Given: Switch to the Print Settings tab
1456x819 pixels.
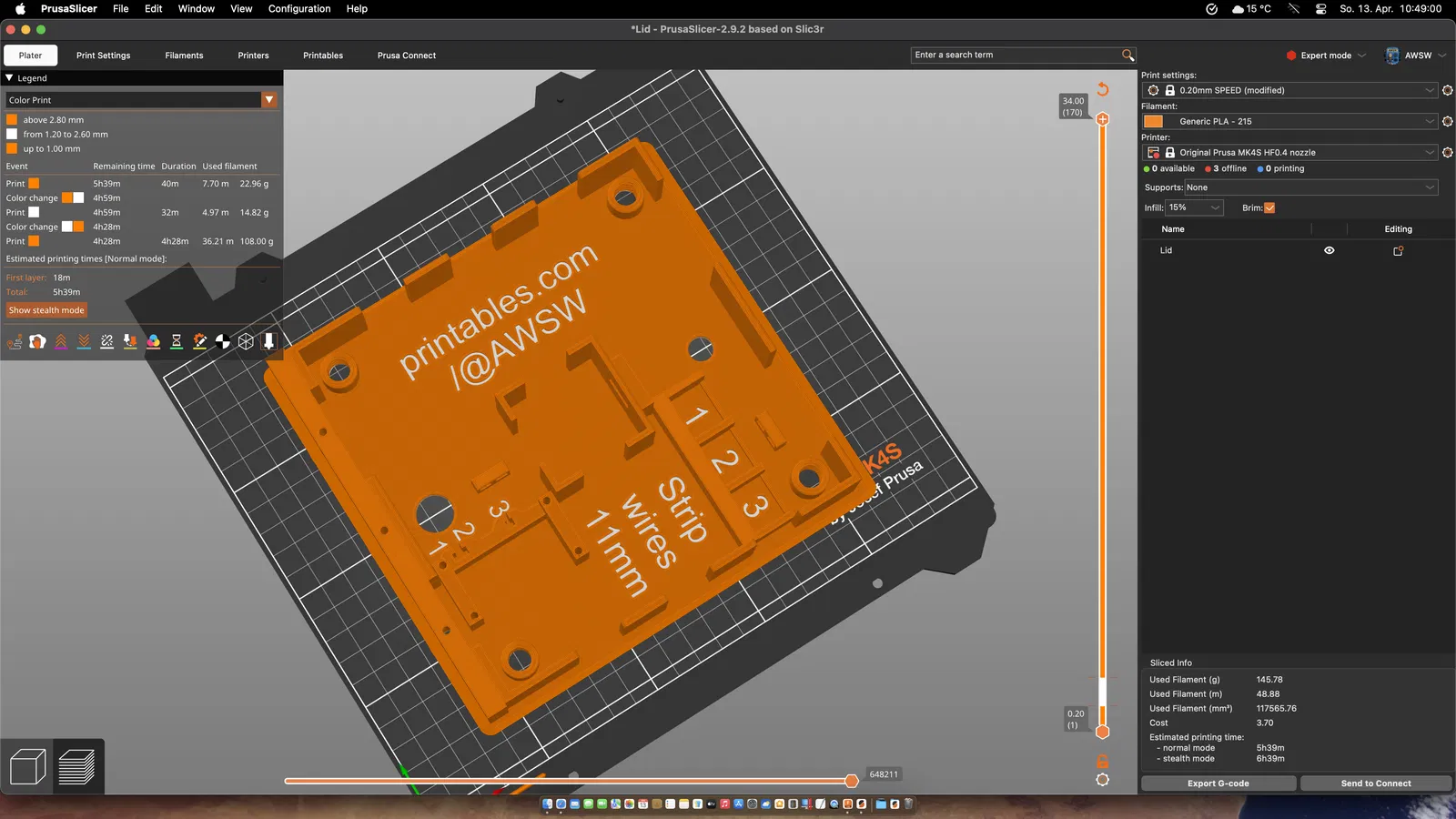Looking at the screenshot, I should point(103,56).
